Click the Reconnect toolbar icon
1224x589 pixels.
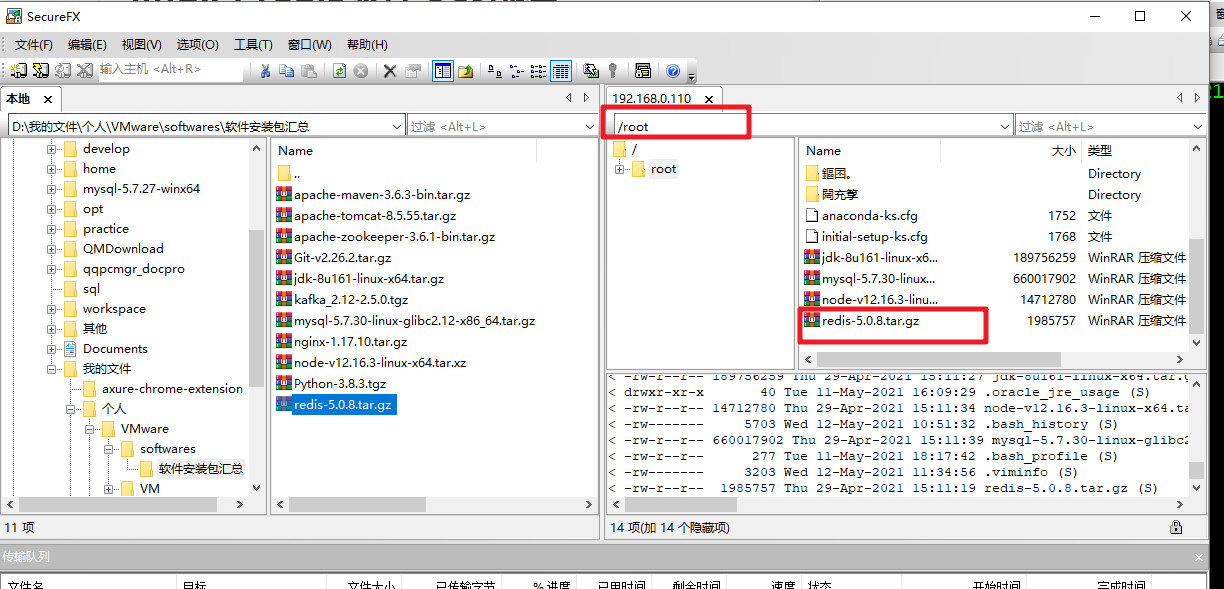tap(62, 70)
